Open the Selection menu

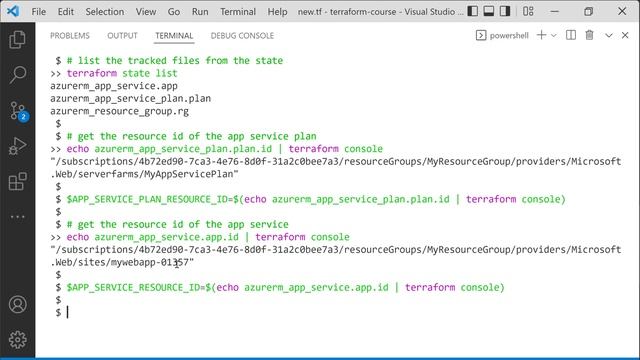tap(105, 12)
